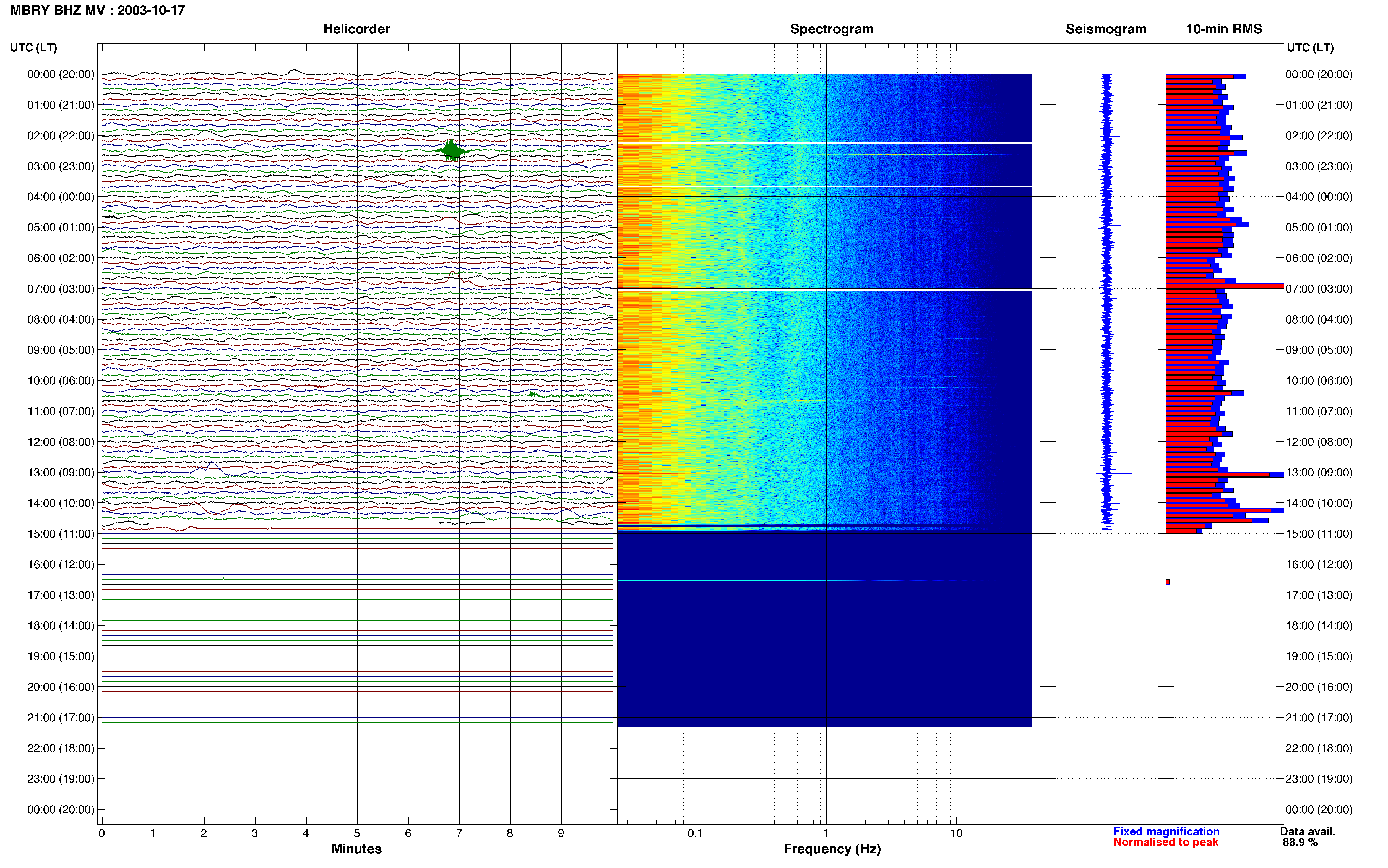Click the '02:00 (22:00)' label on the RMS axis
The height and width of the screenshot is (868, 1388).
(1319, 136)
